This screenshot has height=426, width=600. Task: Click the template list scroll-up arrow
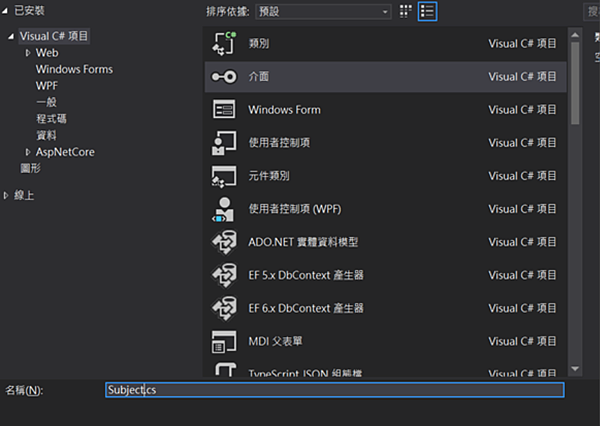(575, 35)
